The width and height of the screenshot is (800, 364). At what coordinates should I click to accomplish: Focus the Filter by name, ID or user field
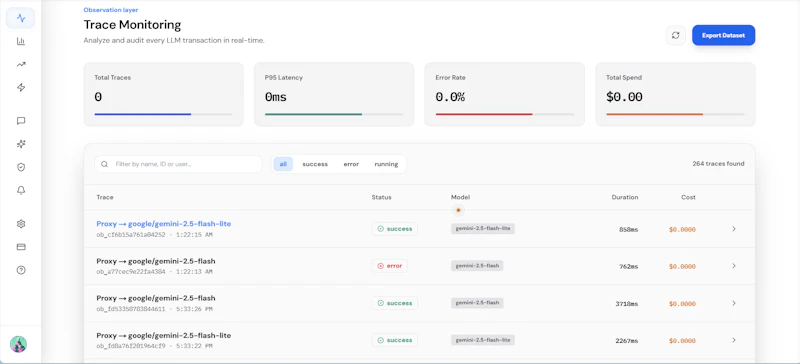[178, 164]
